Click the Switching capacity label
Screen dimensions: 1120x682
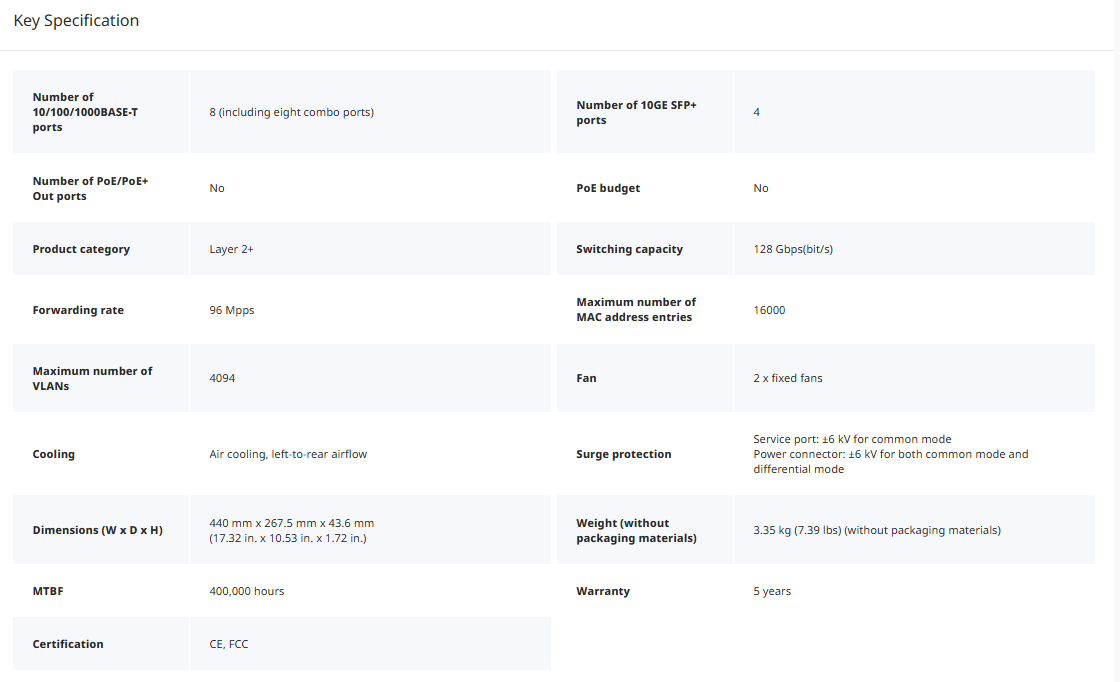pyautogui.click(x=629, y=249)
